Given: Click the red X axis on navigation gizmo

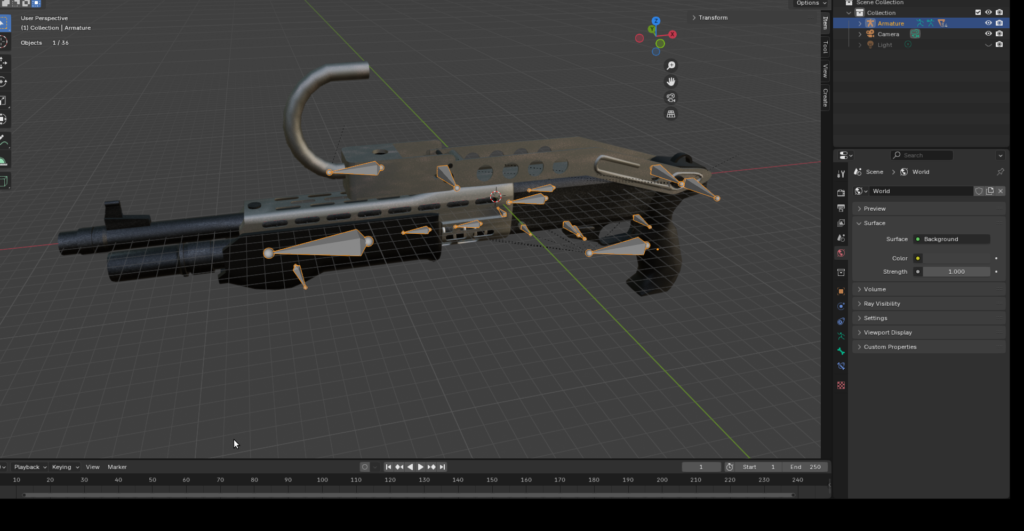Looking at the screenshot, I should [x=673, y=35].
